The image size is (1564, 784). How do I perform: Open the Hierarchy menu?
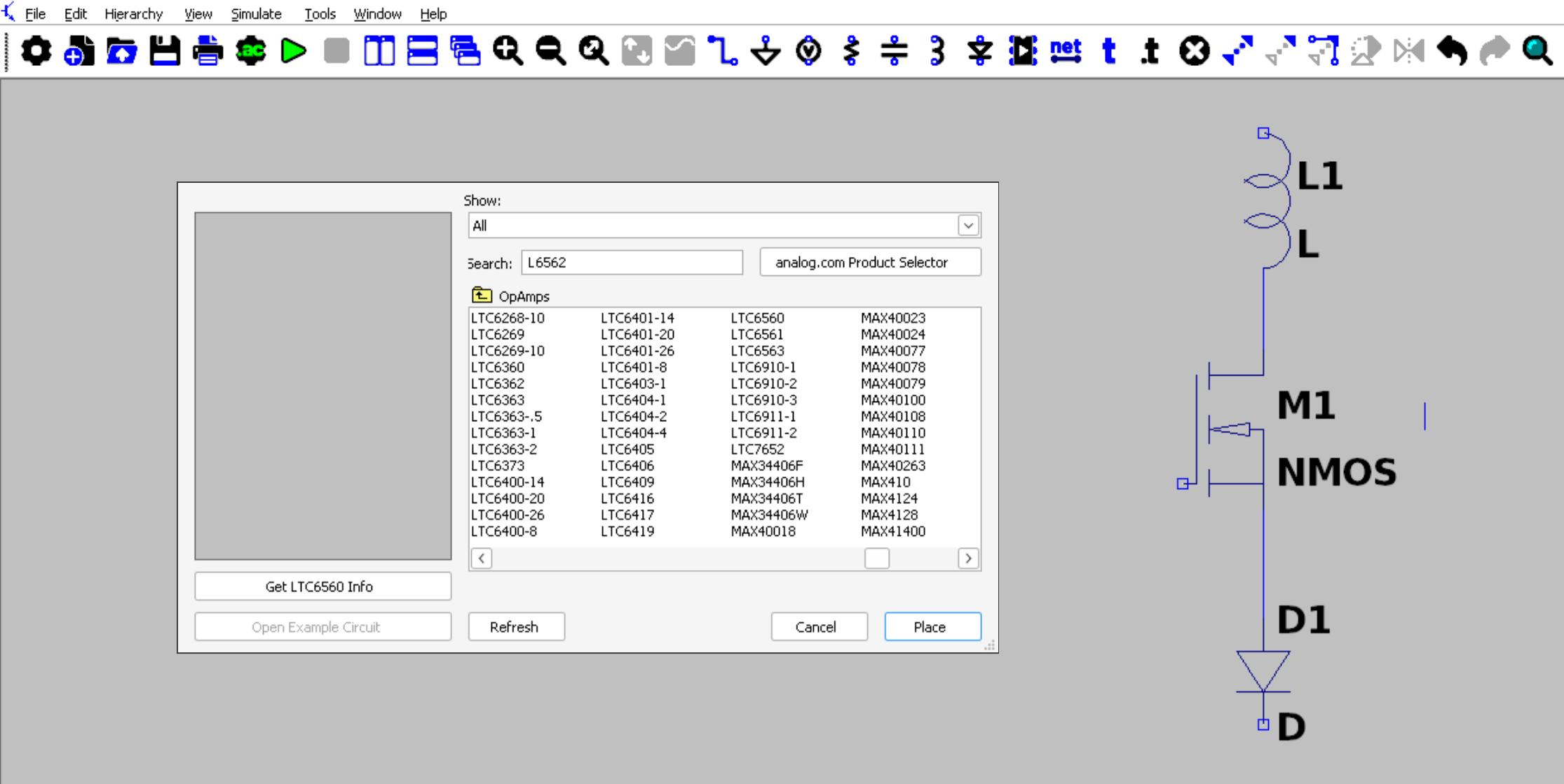[133, 14]
